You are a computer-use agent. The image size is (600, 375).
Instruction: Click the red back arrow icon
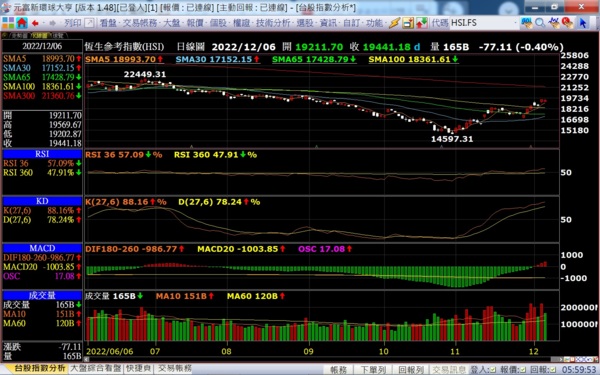tap(36, 23)
